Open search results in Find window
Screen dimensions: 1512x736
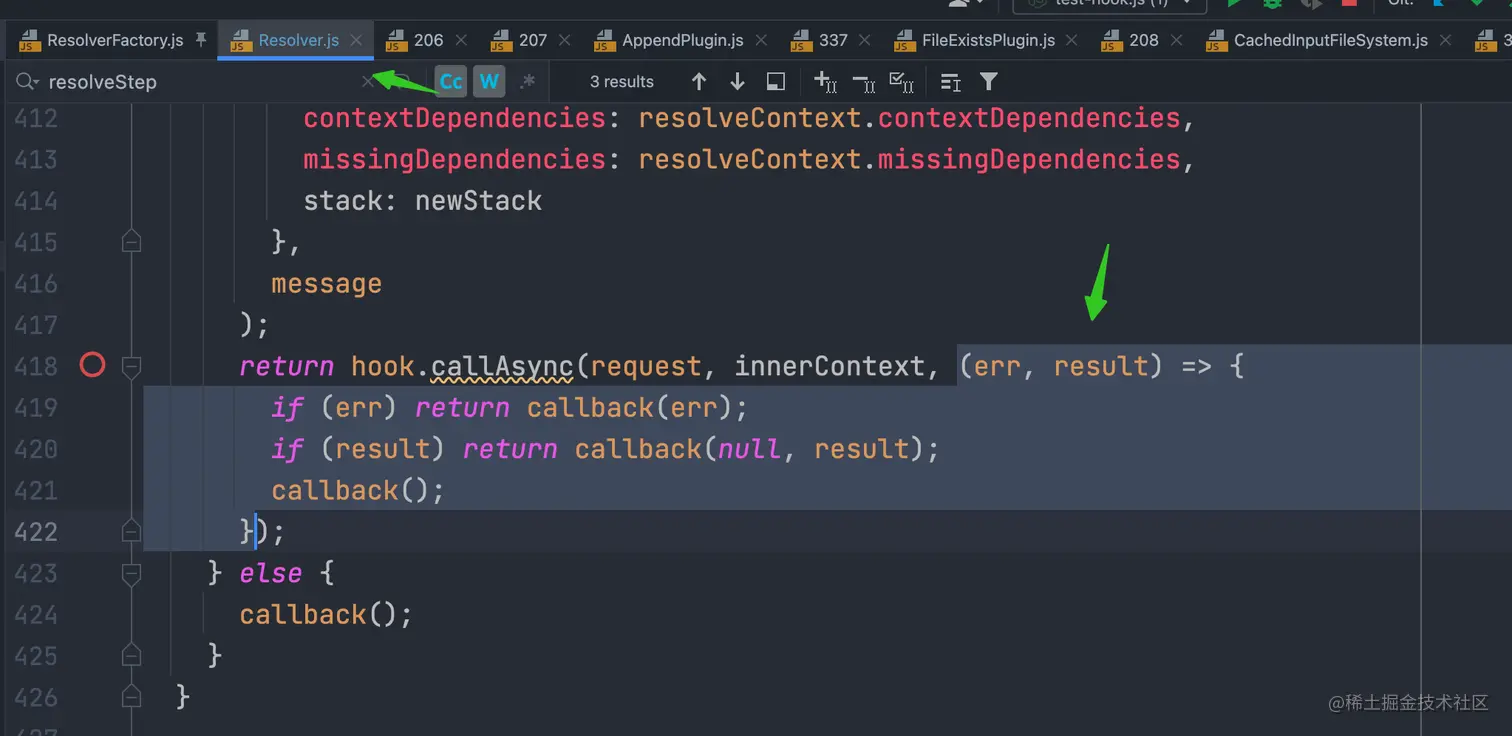[x=776, y=81]
